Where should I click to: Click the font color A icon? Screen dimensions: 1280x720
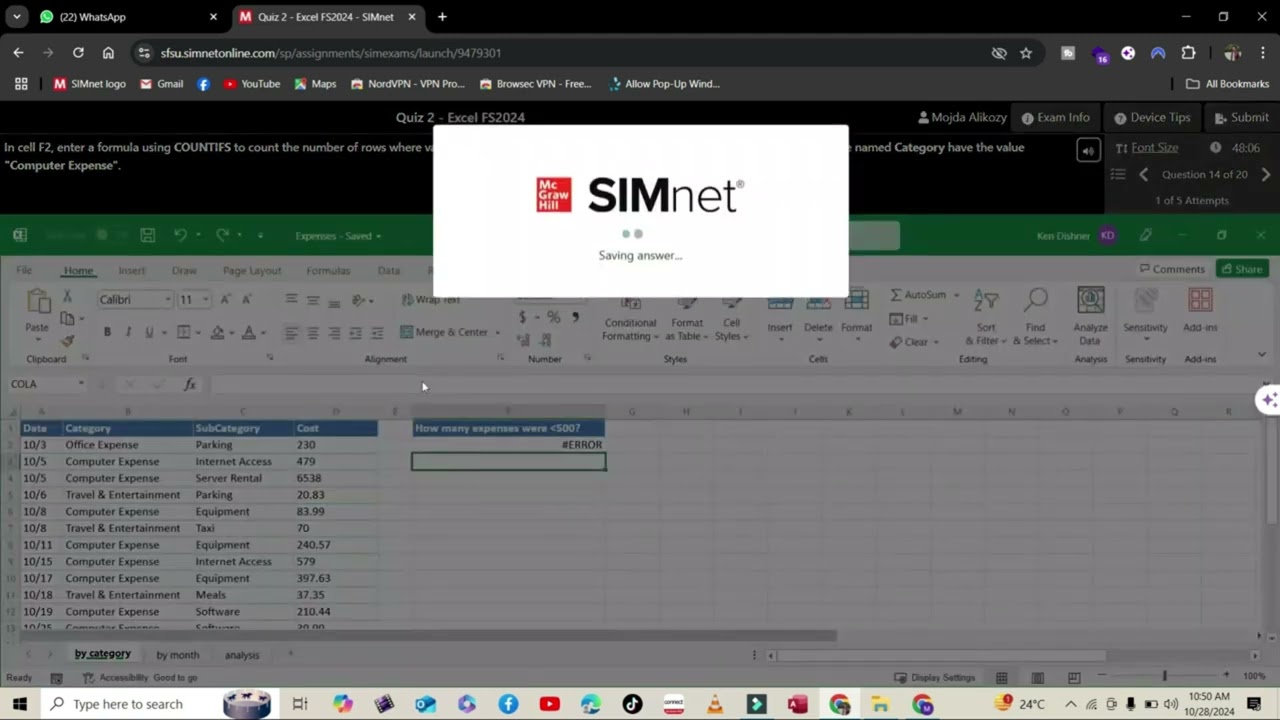(248, 332)
